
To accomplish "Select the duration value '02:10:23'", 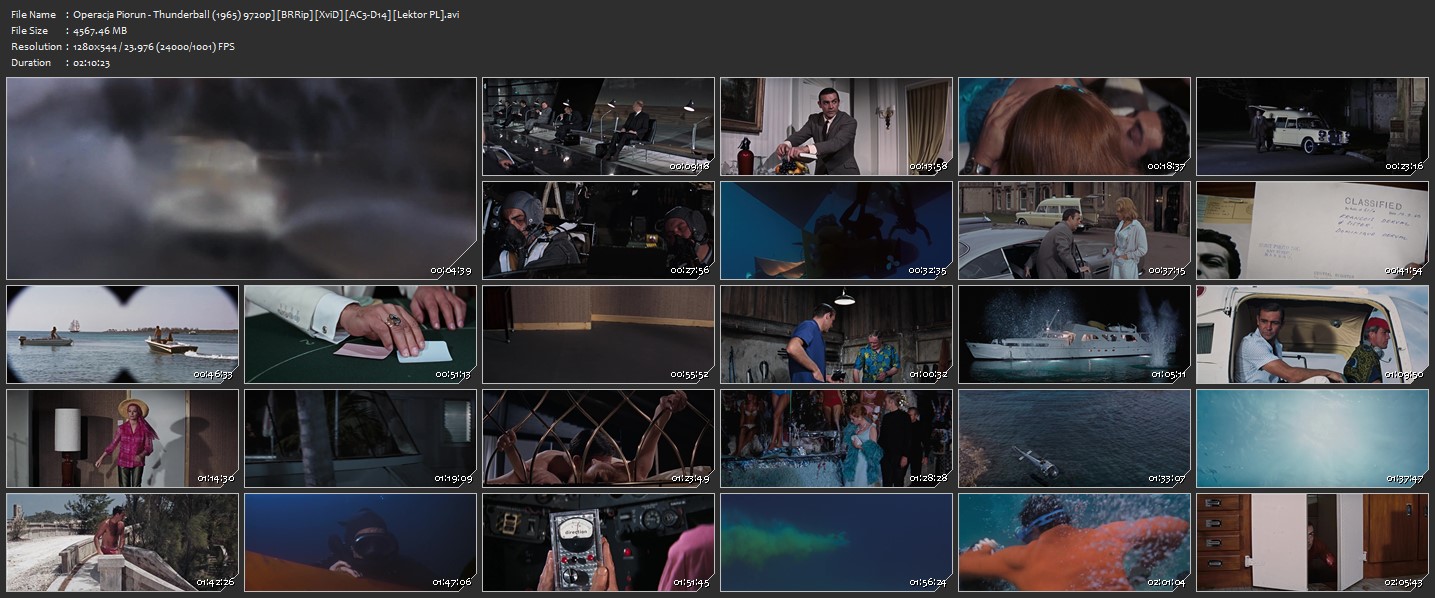I will [92, 63].
